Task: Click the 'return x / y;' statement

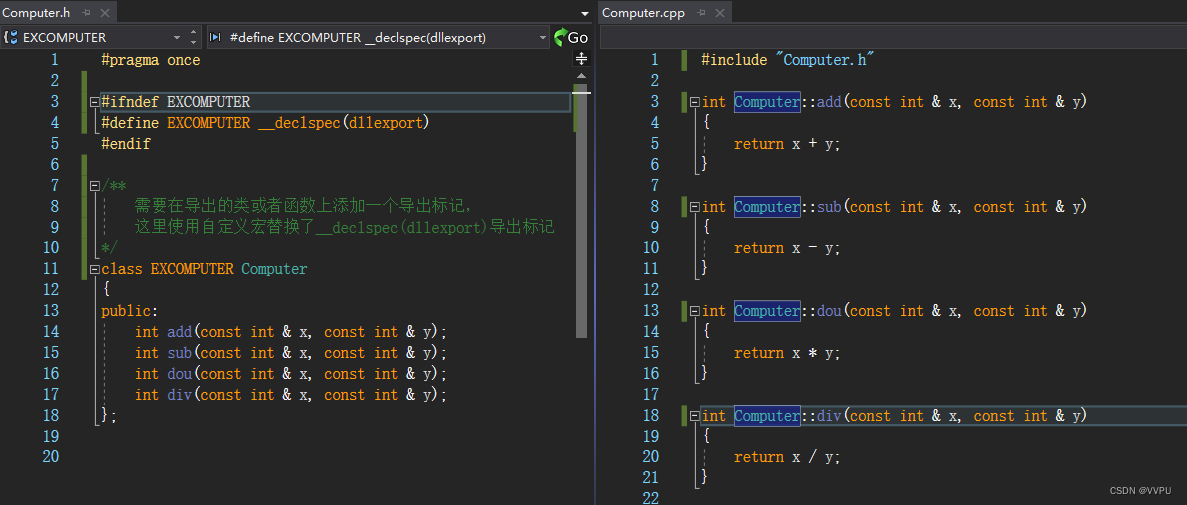Action: click(x=787, y=457)
